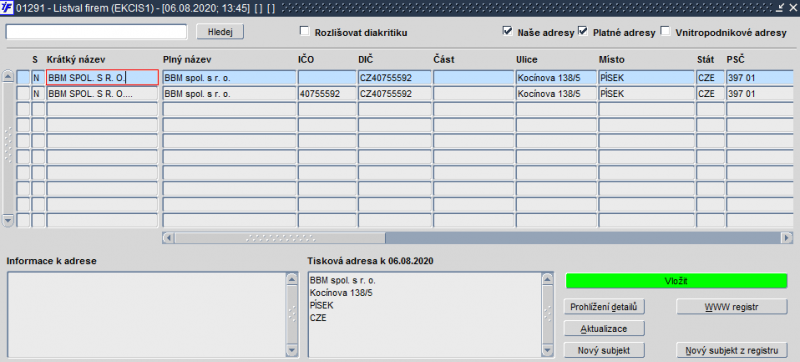Click Tisková adresa scroll down arrow

(547, 351)
